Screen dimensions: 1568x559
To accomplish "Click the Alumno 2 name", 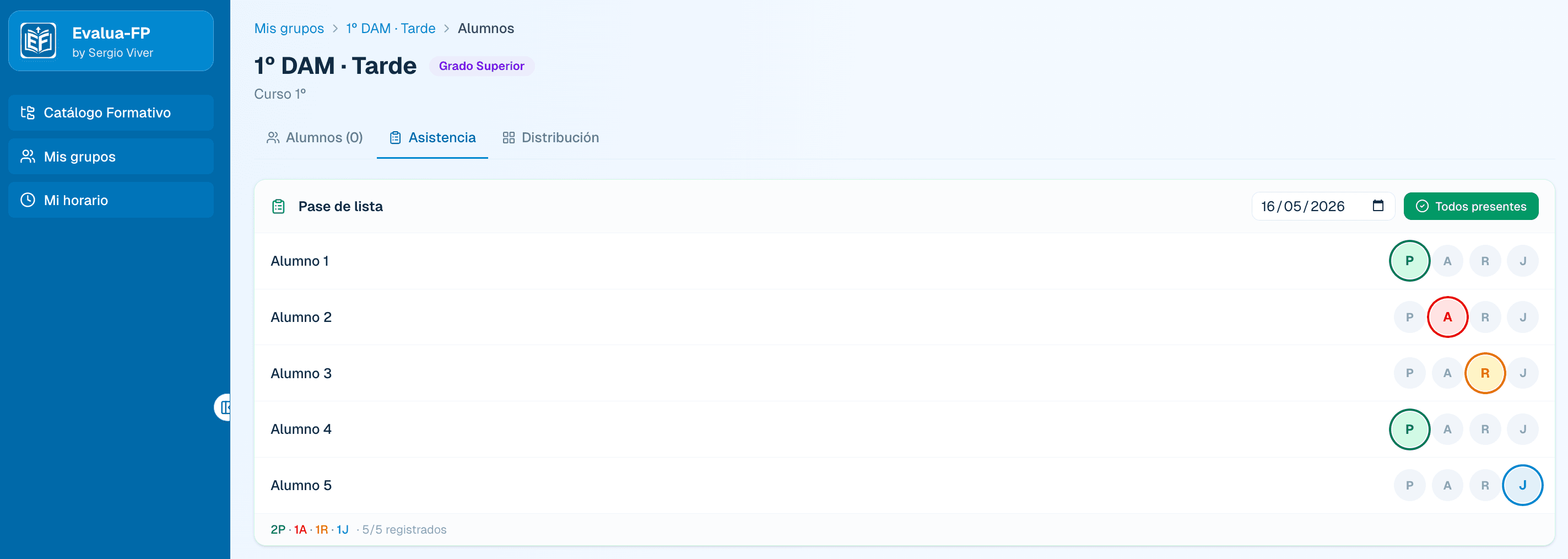I will 301,317.
